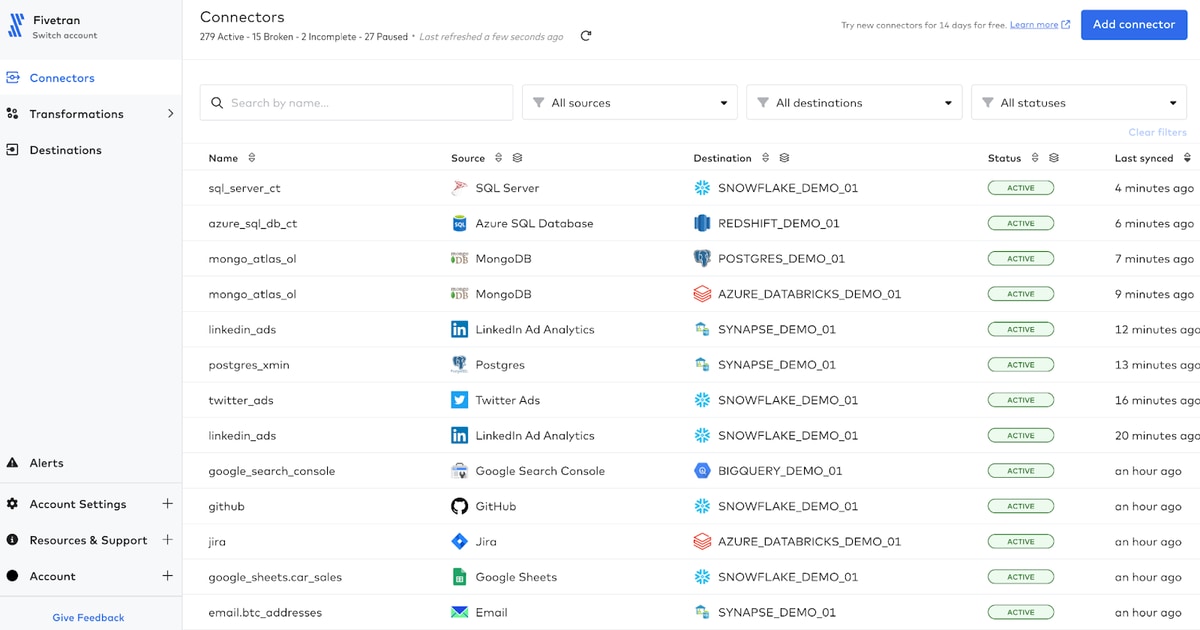Click the Clear filters link
The image size is (1200, 630).
point(1157,132)
